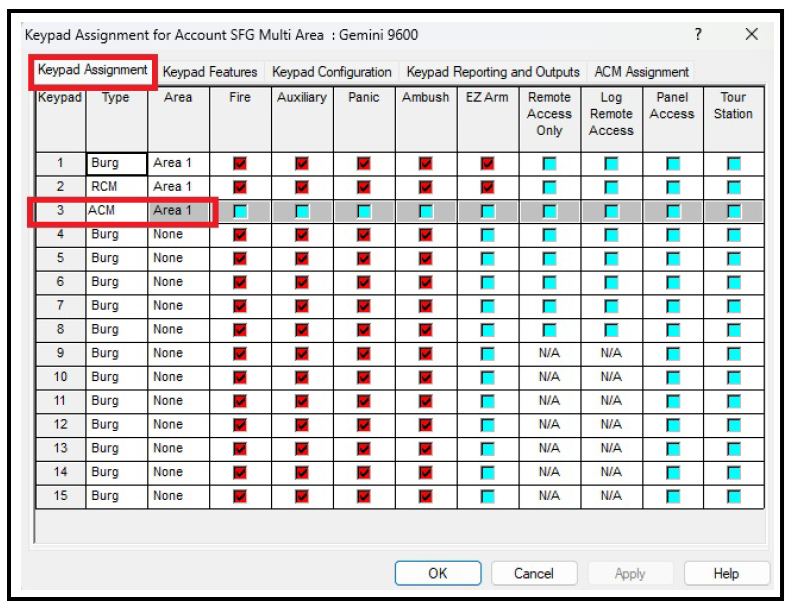The height and width of the screenshot is (608, 791).
Task: Click the Help button
Action: pyautogui.click(x=726, y=573)
